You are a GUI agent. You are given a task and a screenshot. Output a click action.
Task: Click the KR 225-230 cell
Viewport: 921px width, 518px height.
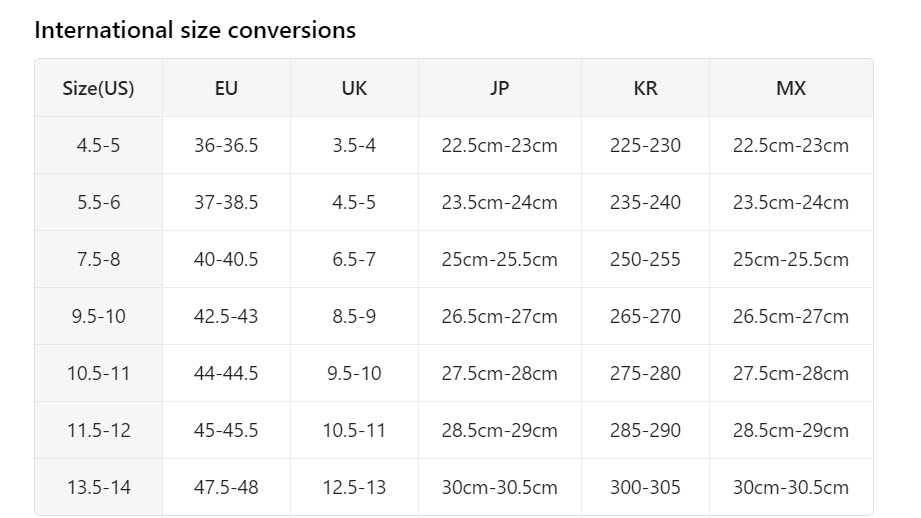coord(646,145)
